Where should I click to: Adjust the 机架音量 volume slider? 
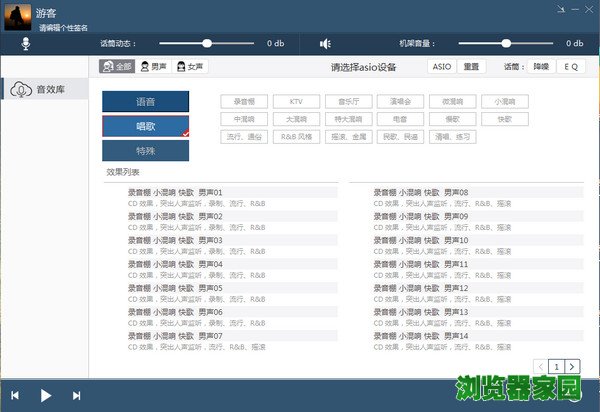coord(506,43)
